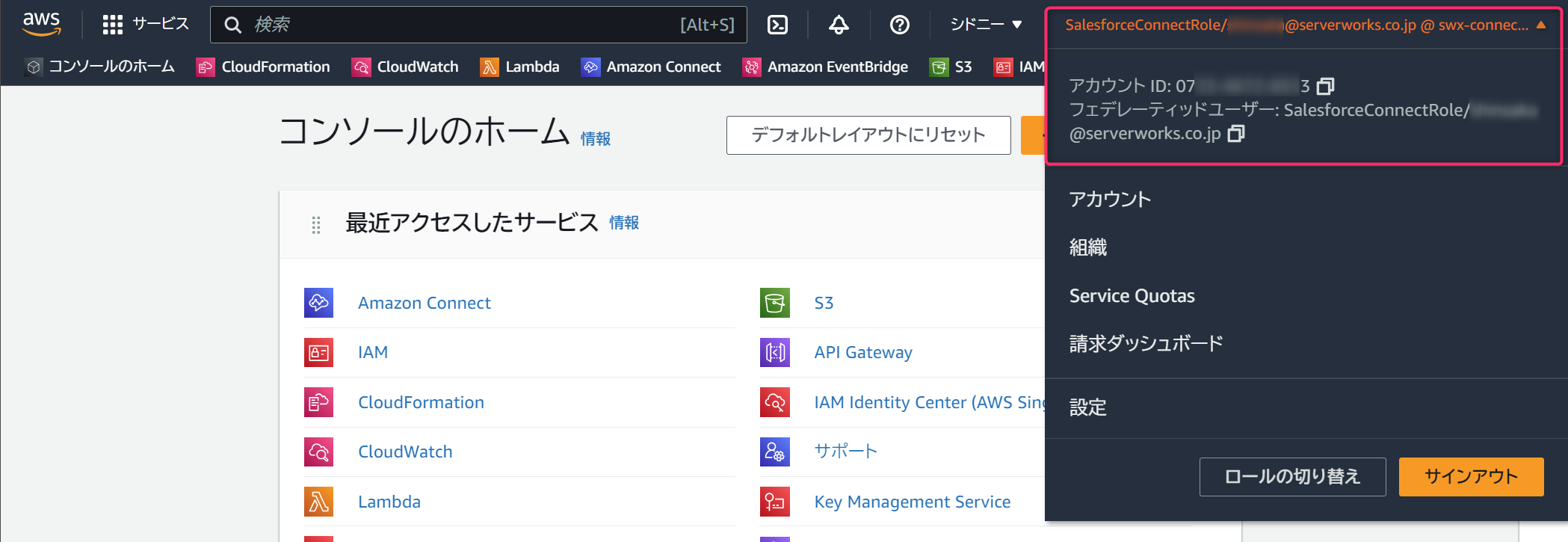Open Lambda recent service link
The image size is (1568, 542).
[389, 502]
